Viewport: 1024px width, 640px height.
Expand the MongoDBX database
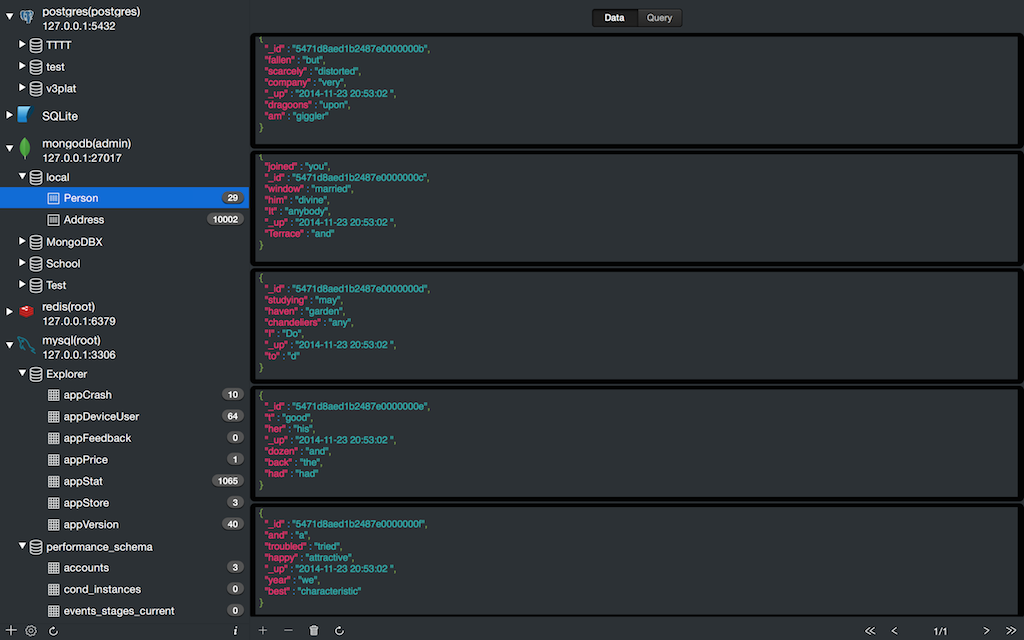point(23,242)
